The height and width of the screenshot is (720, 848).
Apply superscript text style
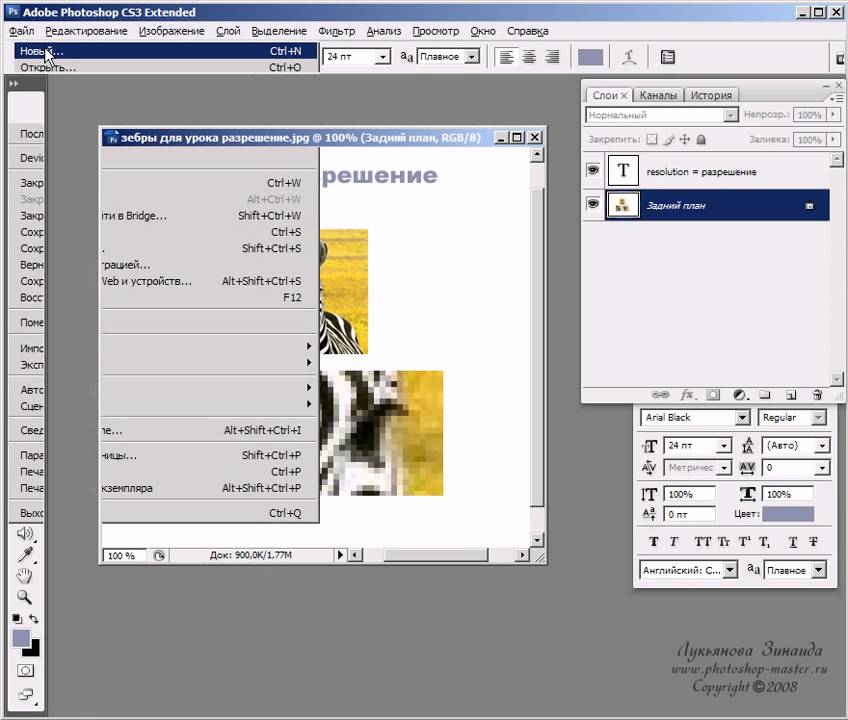[x=744, y=541]
